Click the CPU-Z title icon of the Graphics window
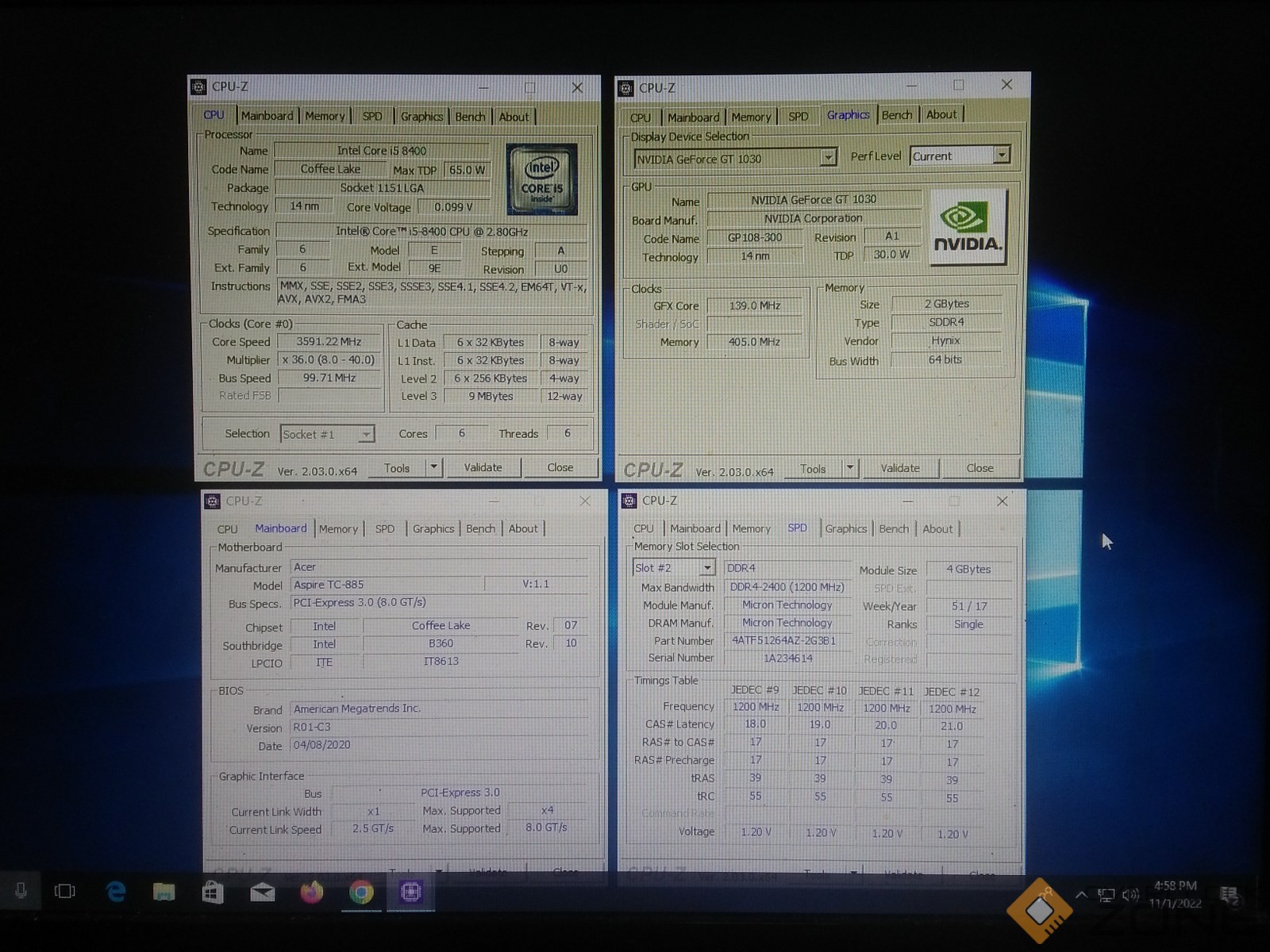Screen dimensions: 1270x952 [626, 88]
